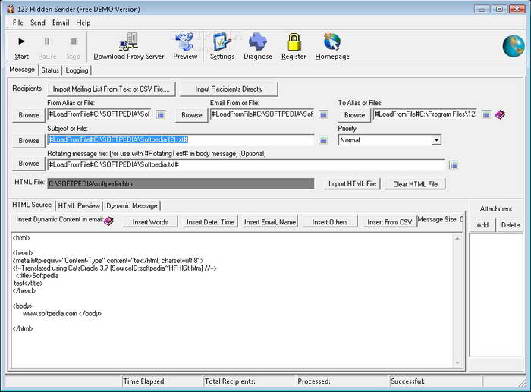Click the purple icon beside To Alias field
This screenshot has width=531, height=392.
[500, 115]
